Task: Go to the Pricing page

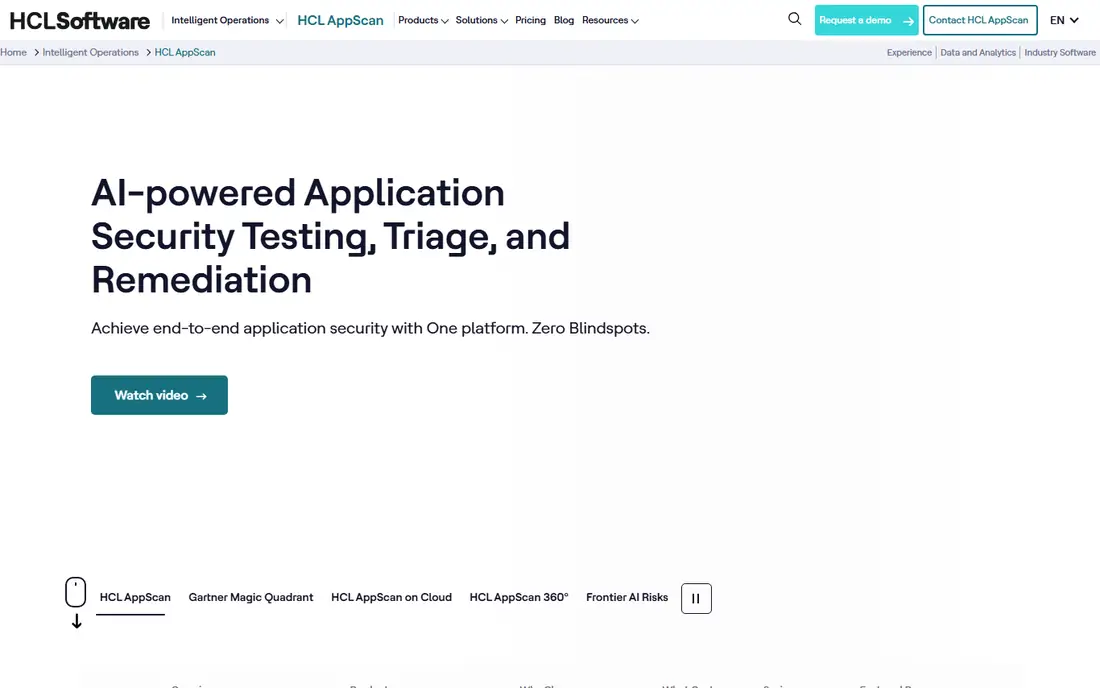Action: click(x=530, y=20)
